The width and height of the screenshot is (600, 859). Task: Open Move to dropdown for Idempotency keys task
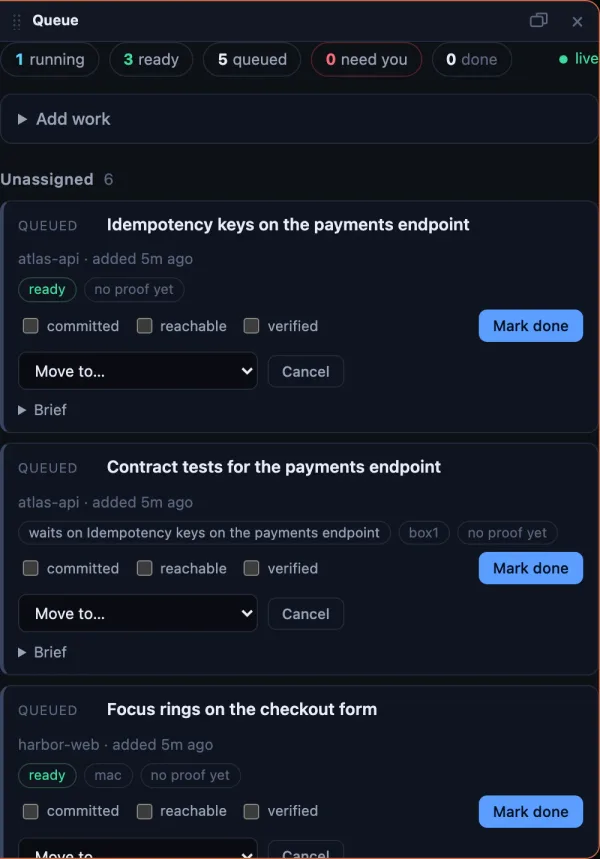click(138, 371)
